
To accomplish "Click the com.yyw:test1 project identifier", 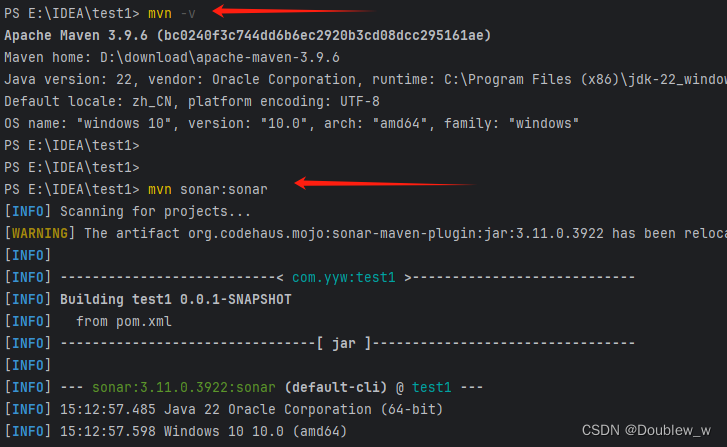I will (344, 277).
